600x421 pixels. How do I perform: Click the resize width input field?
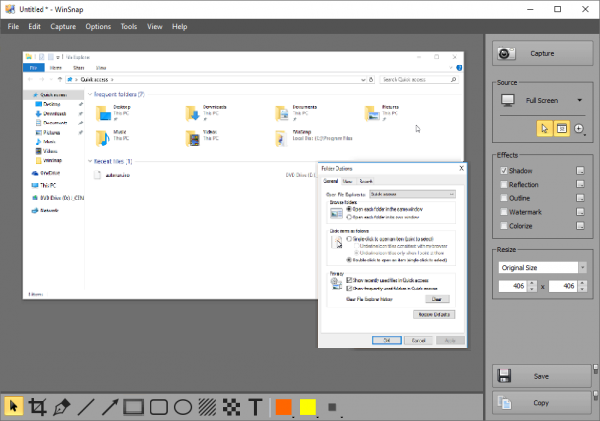[513, 286]
